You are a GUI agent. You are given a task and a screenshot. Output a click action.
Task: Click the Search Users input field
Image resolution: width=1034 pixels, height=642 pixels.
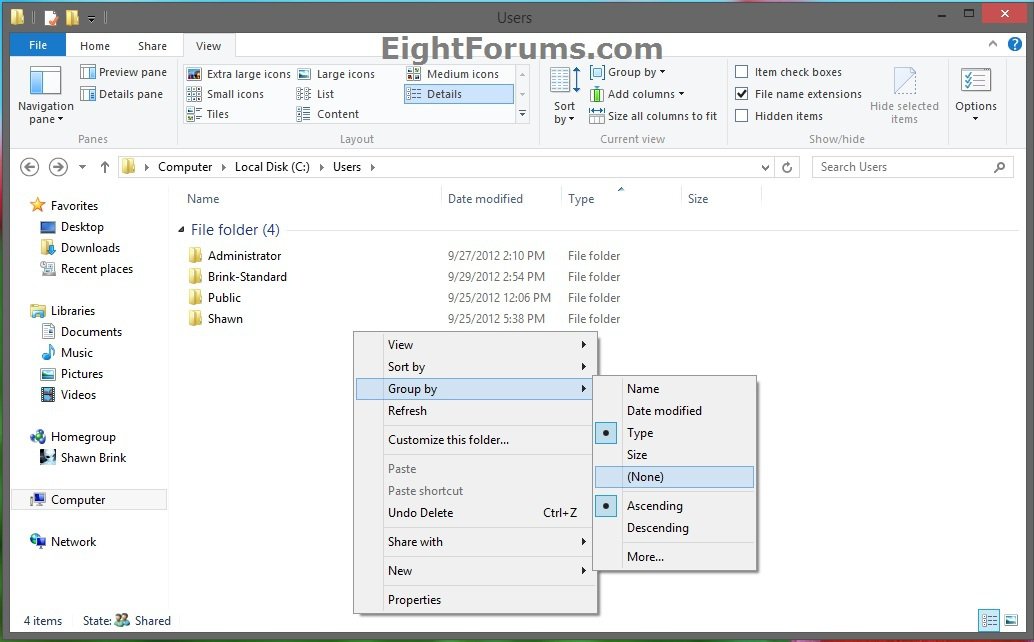tap(900, 167)
